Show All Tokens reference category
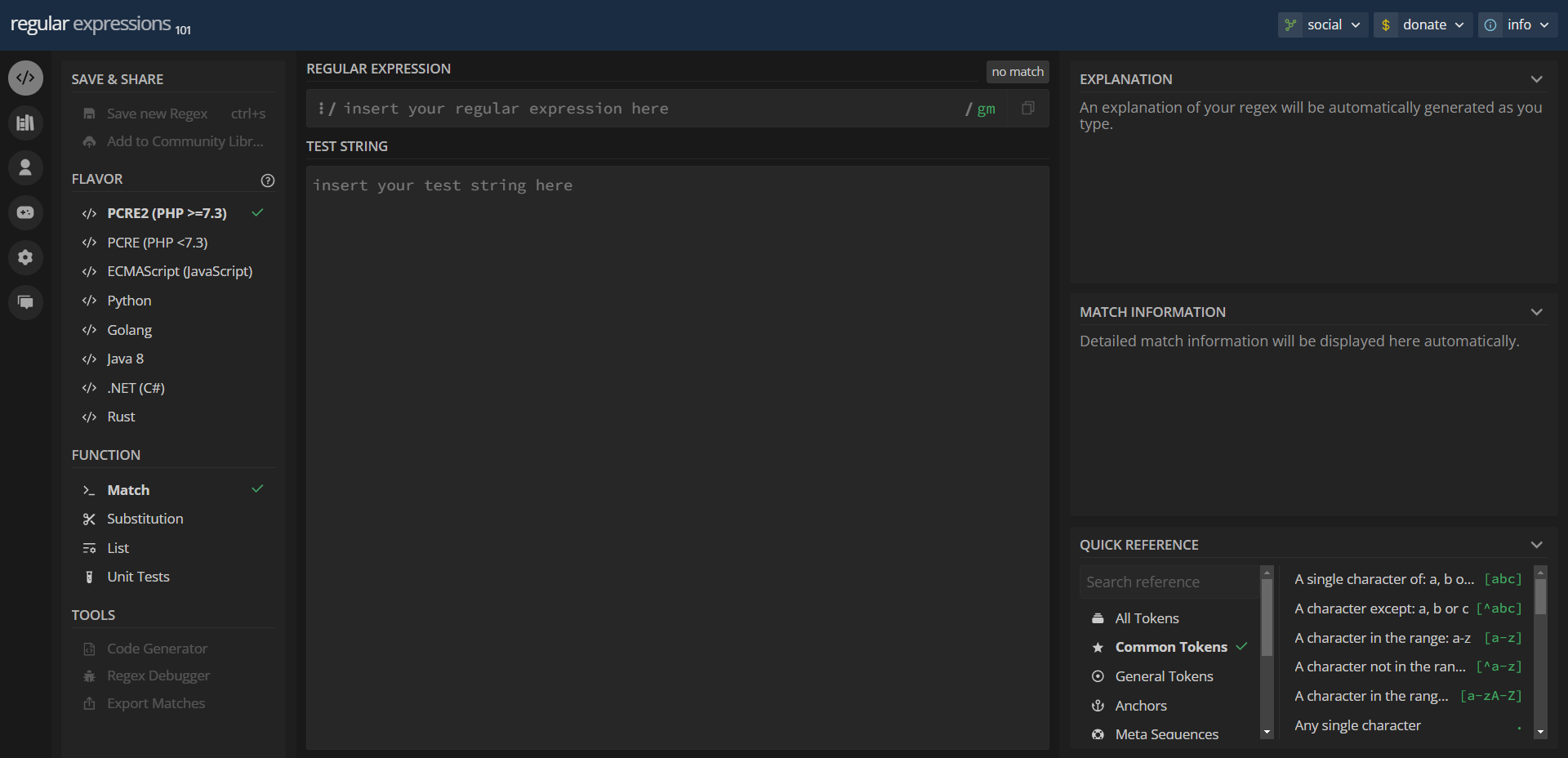Screen dimensions: 1568x758 [1169, 618]
